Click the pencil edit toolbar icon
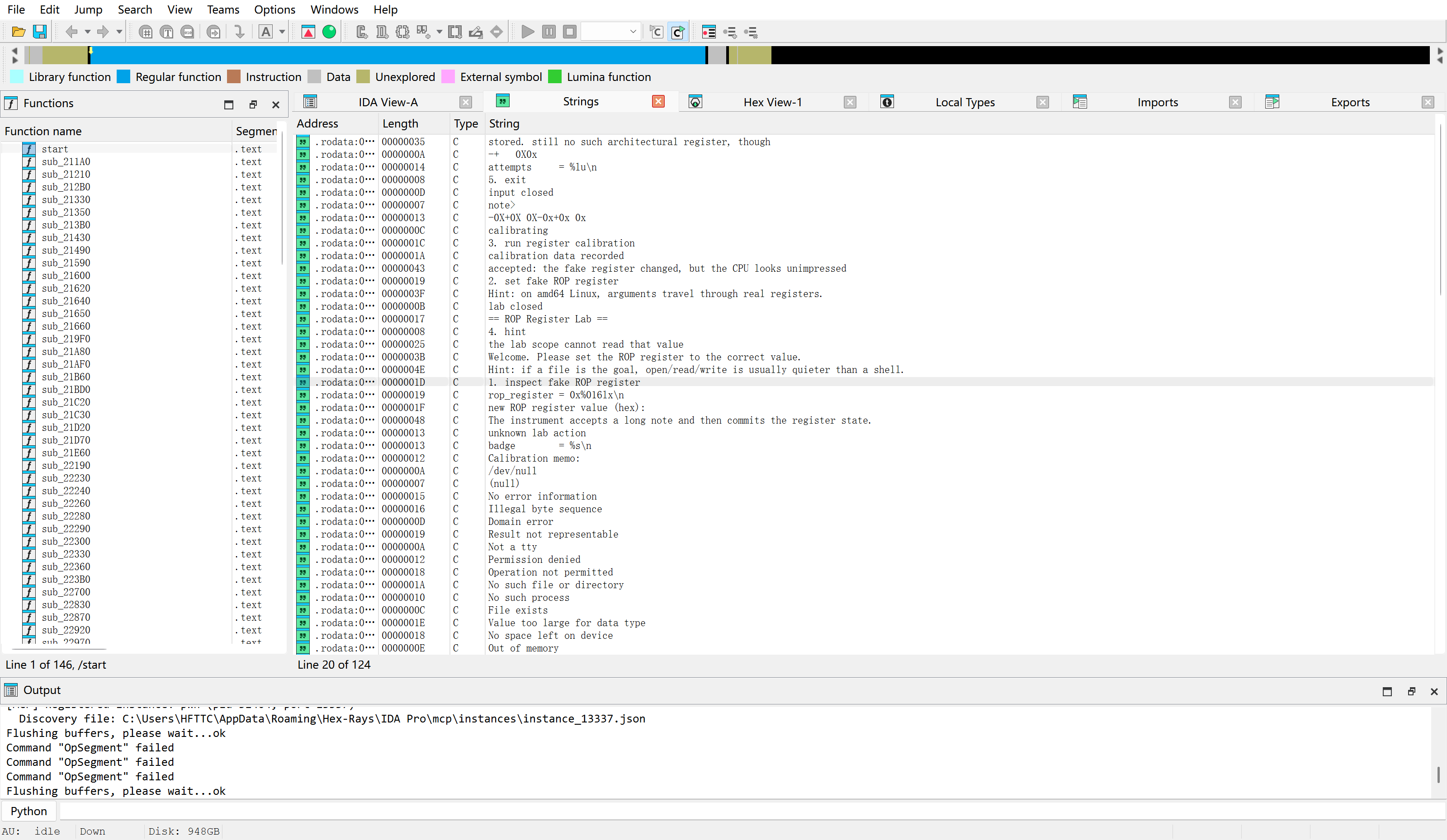 [x=476, y=32]
